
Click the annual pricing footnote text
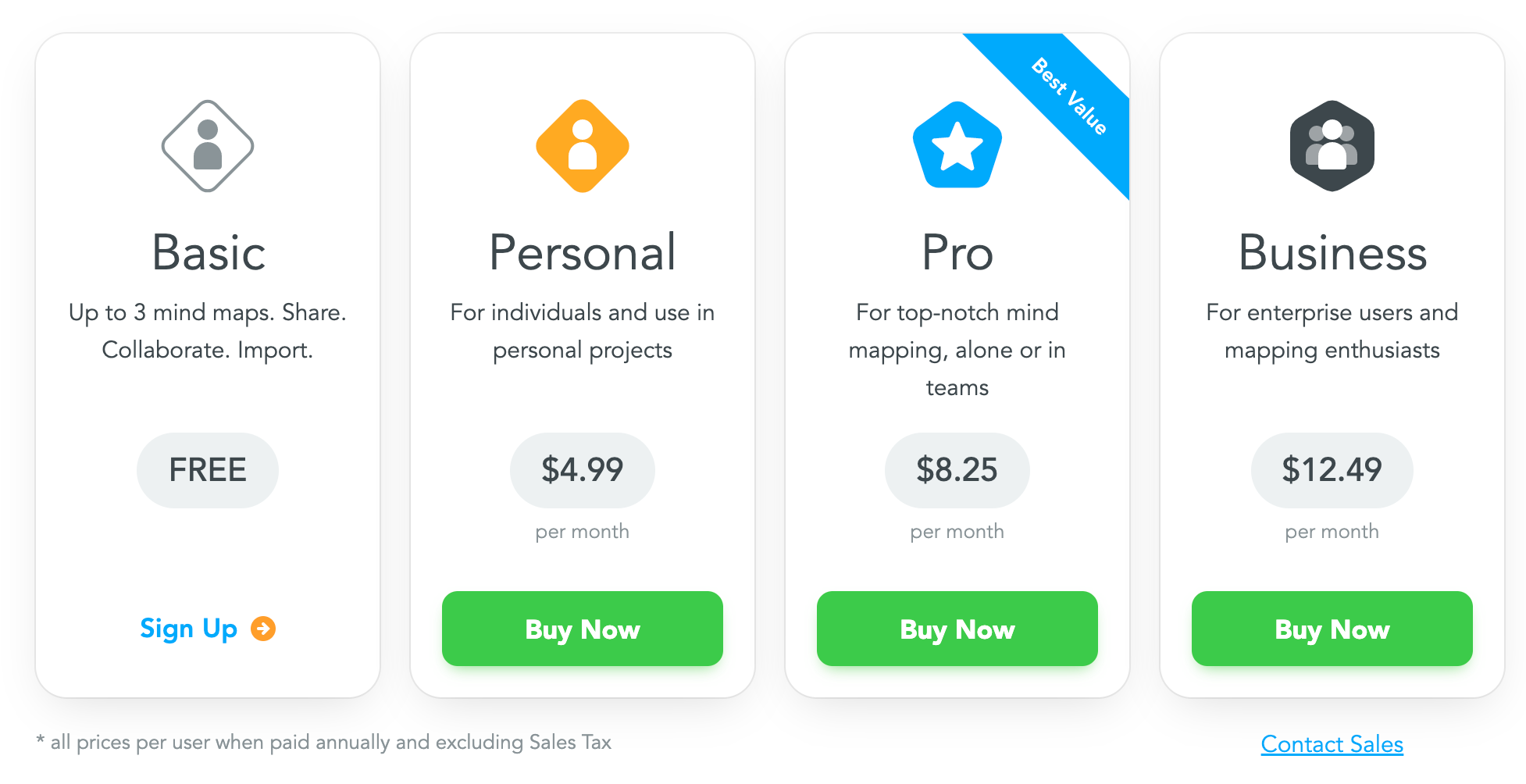tap(323, 742)
